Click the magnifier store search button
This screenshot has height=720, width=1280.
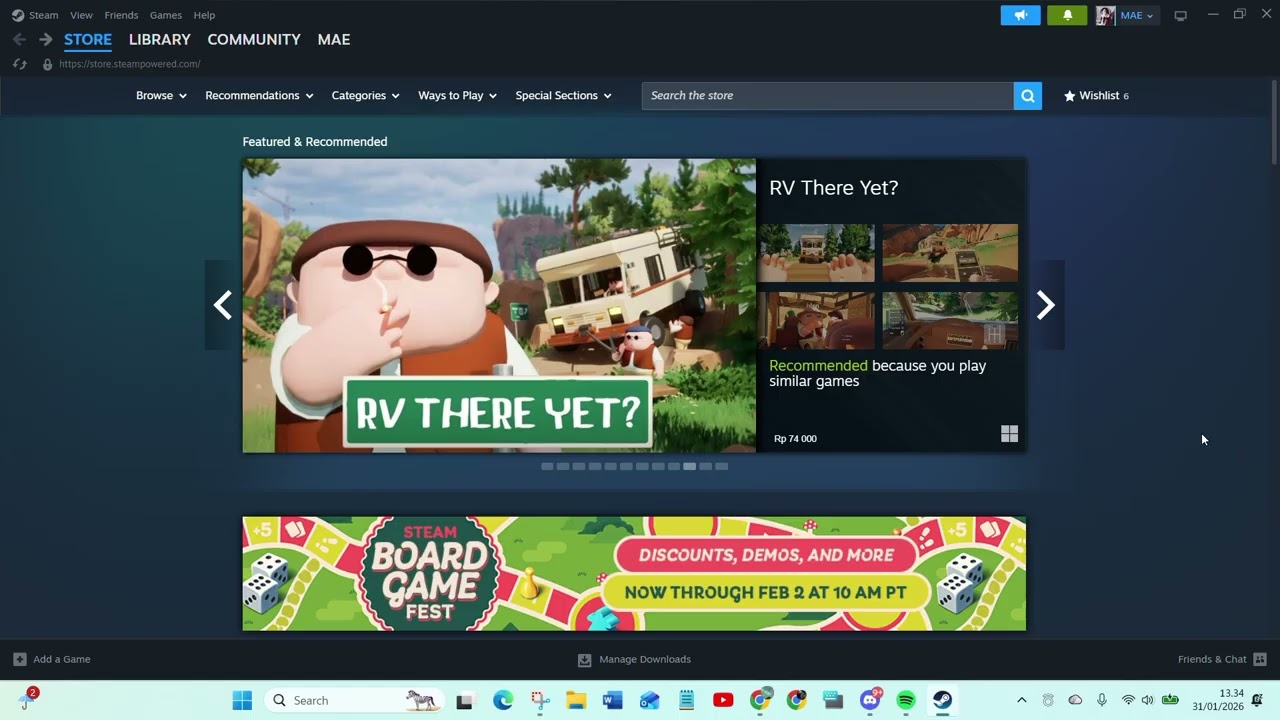(1027, 95)
